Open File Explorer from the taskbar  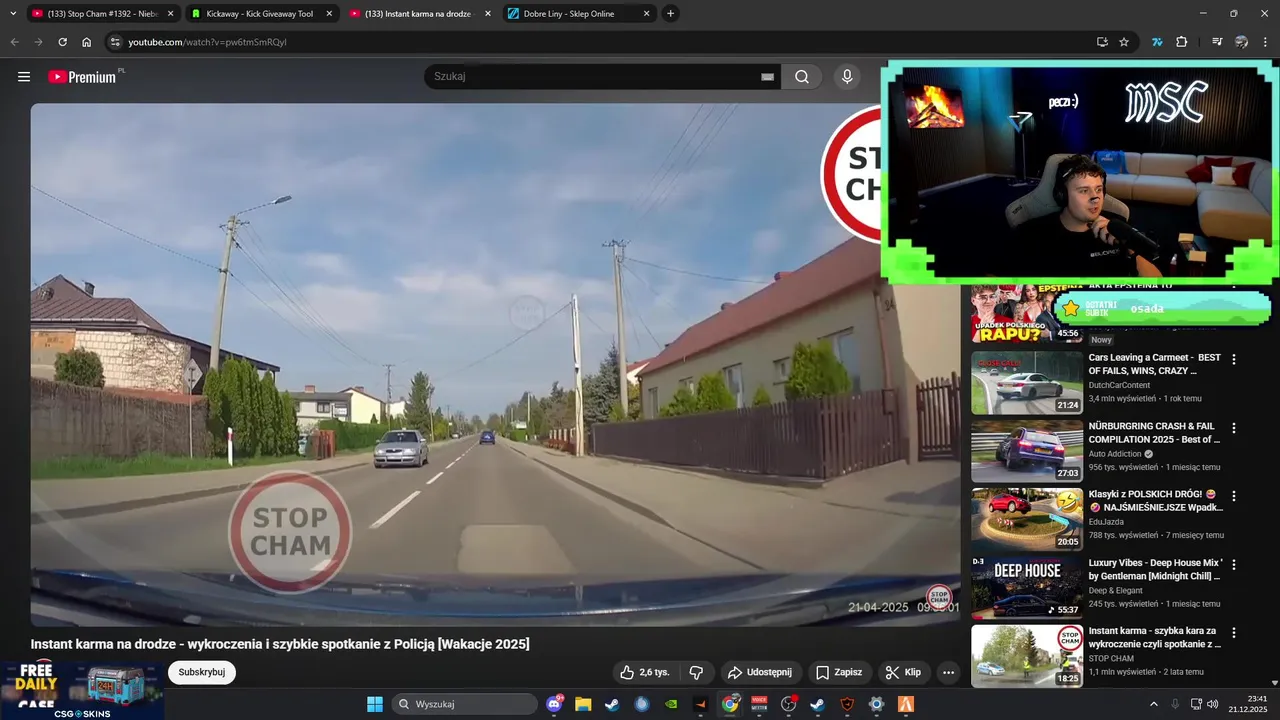click(x=583, y=704)
